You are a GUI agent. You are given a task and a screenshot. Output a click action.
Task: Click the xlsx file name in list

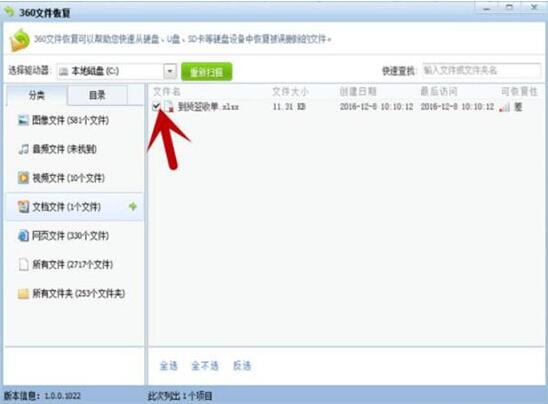pyautogui.click(x=208, y=106)
